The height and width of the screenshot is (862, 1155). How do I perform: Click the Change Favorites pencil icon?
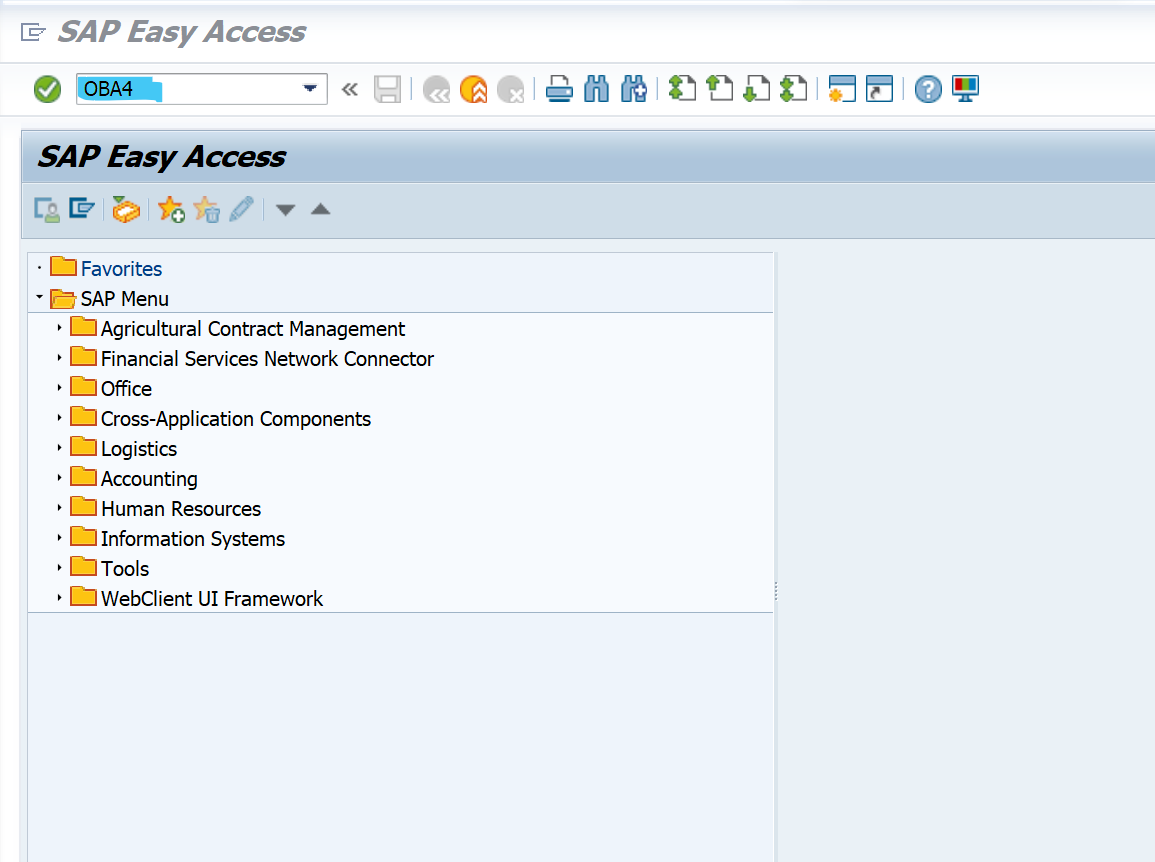[242, 209]
